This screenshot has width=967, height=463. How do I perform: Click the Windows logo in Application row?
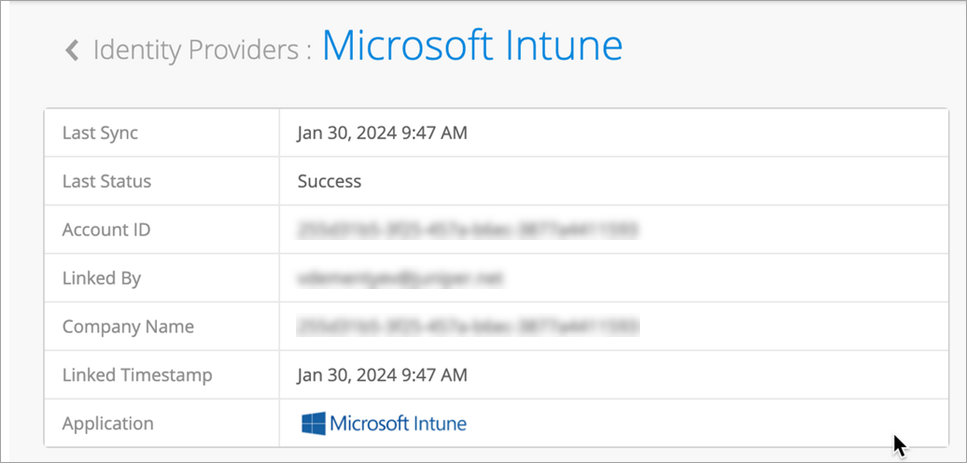313,423
